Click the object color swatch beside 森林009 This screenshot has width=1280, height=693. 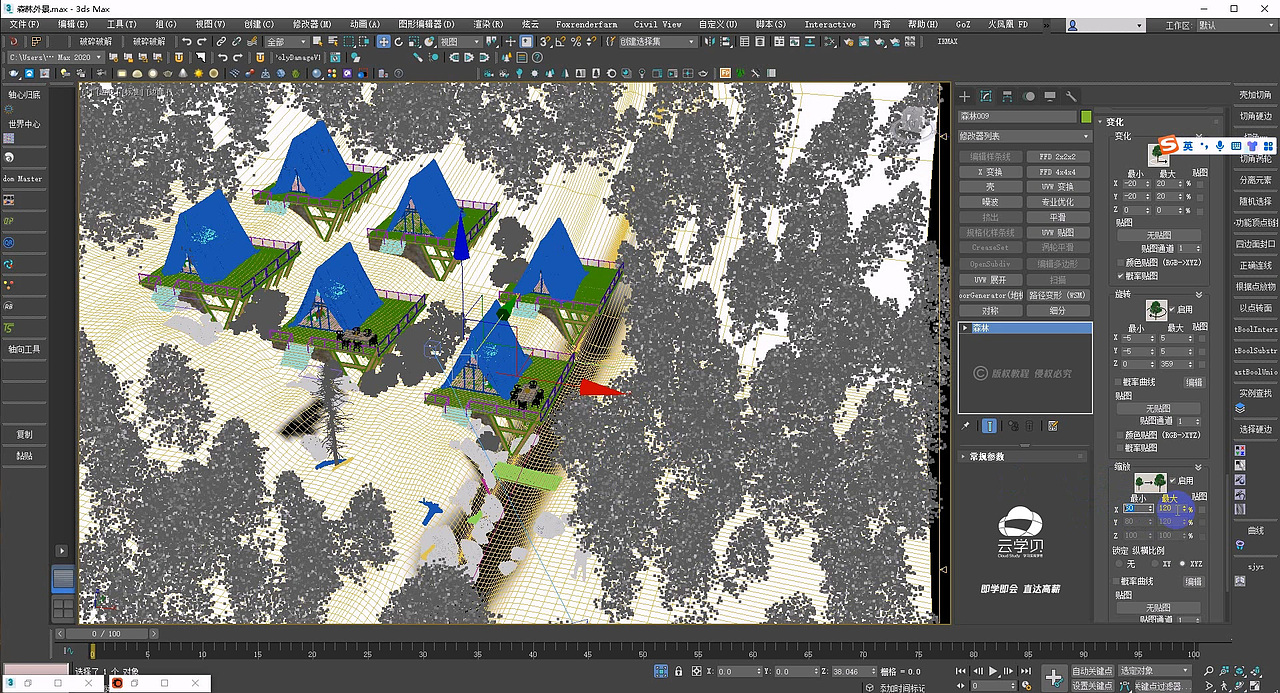point(1086,116)
